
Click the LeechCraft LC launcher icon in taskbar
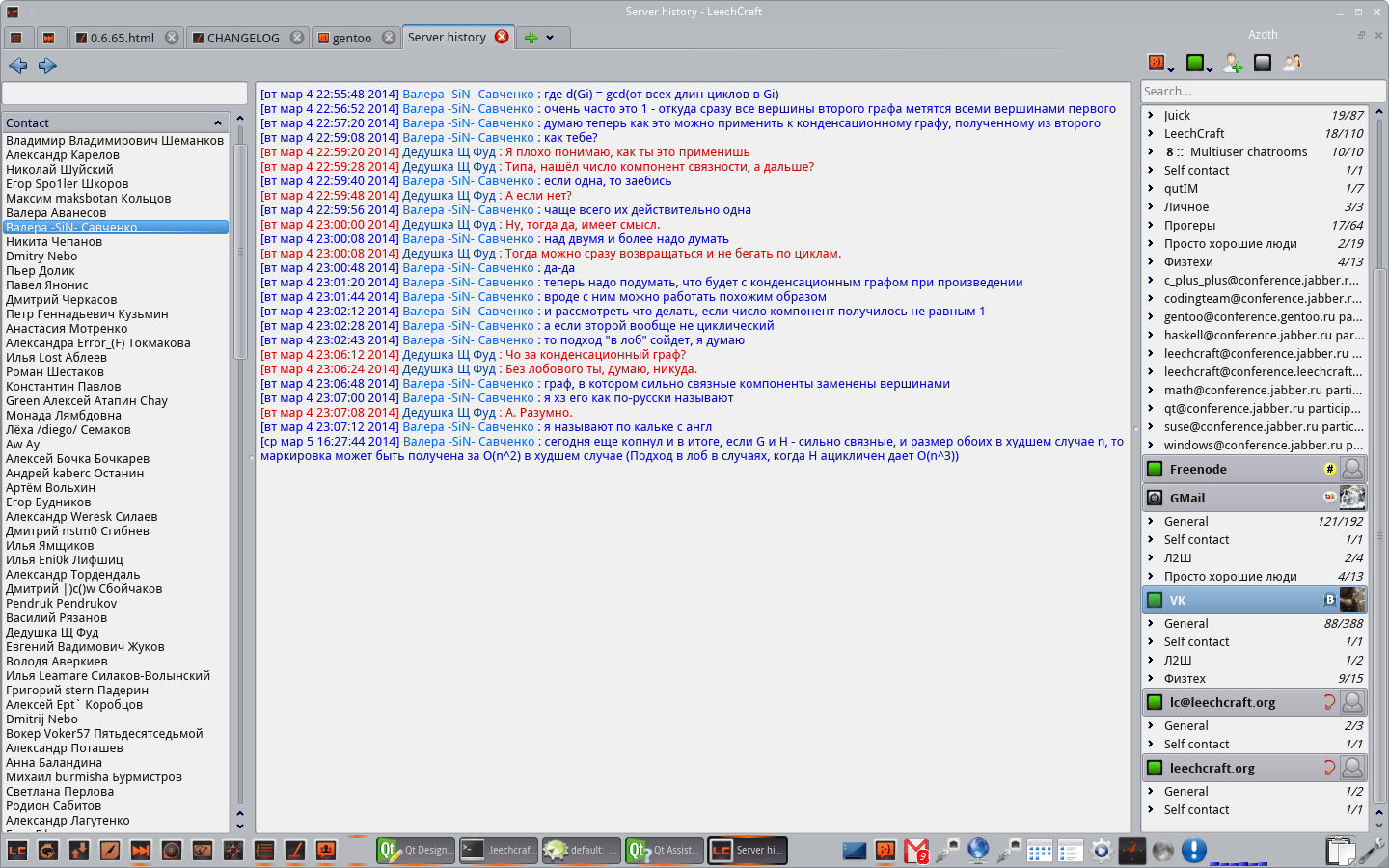click(x=16, y=850)
